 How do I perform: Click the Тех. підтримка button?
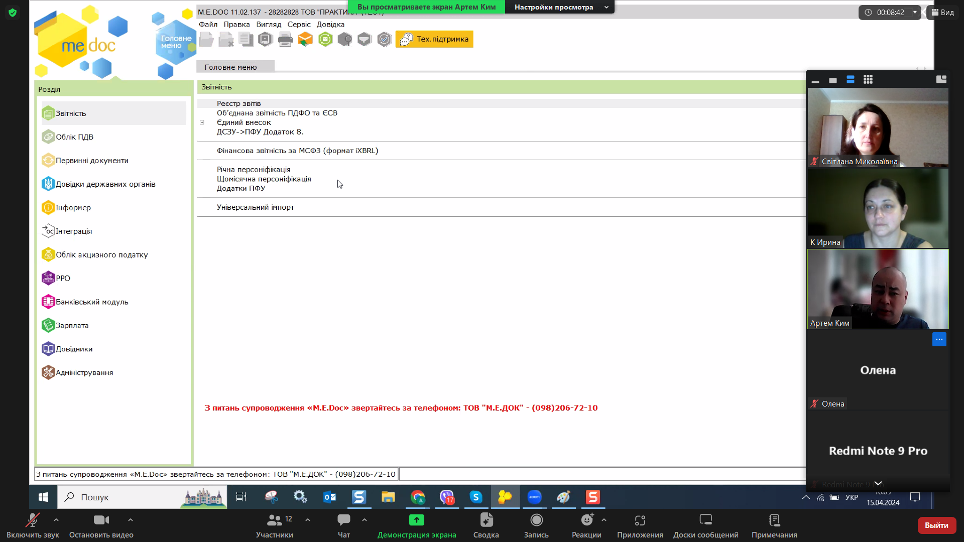coord(435,39)
